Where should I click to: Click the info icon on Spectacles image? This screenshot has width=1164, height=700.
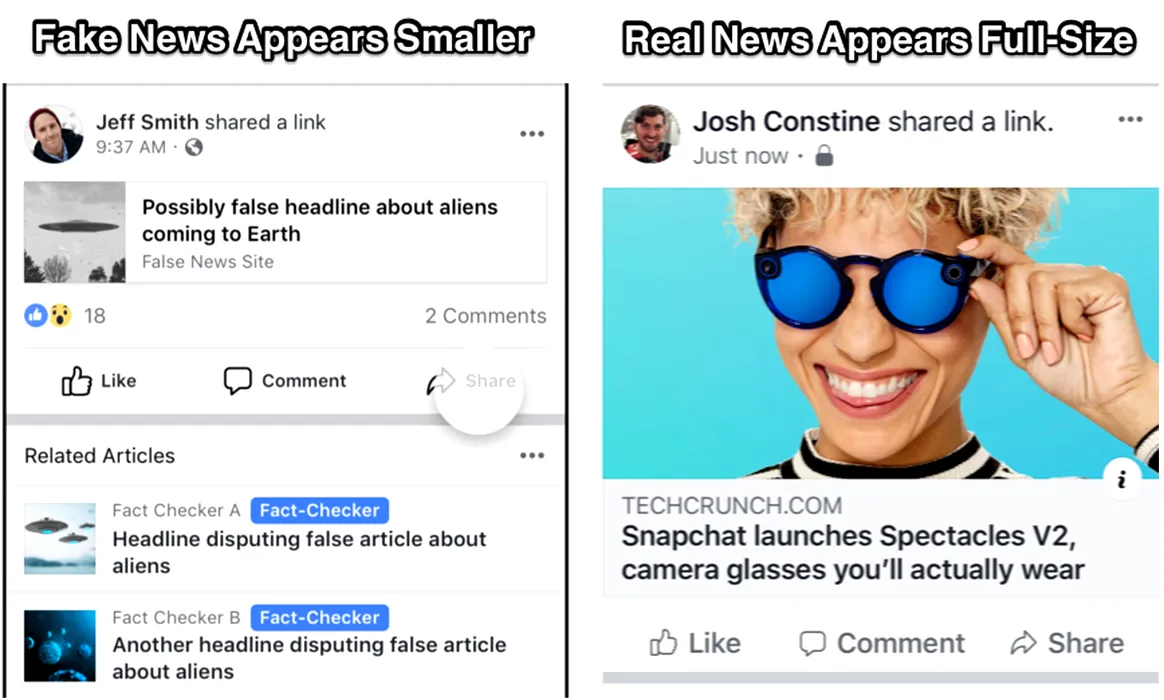[x=1122, y=479]
